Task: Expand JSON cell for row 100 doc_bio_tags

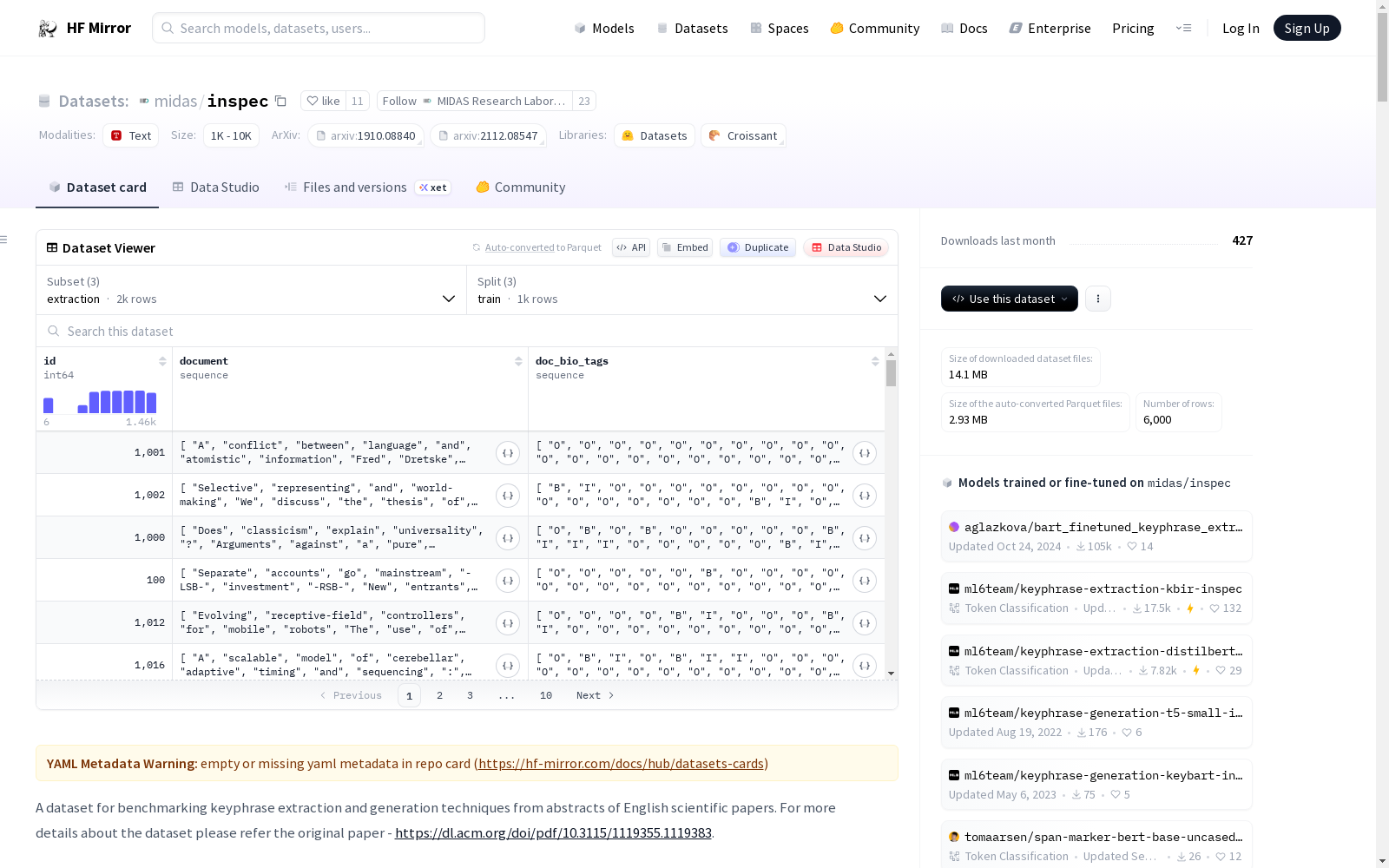Action: pos(865,581)
